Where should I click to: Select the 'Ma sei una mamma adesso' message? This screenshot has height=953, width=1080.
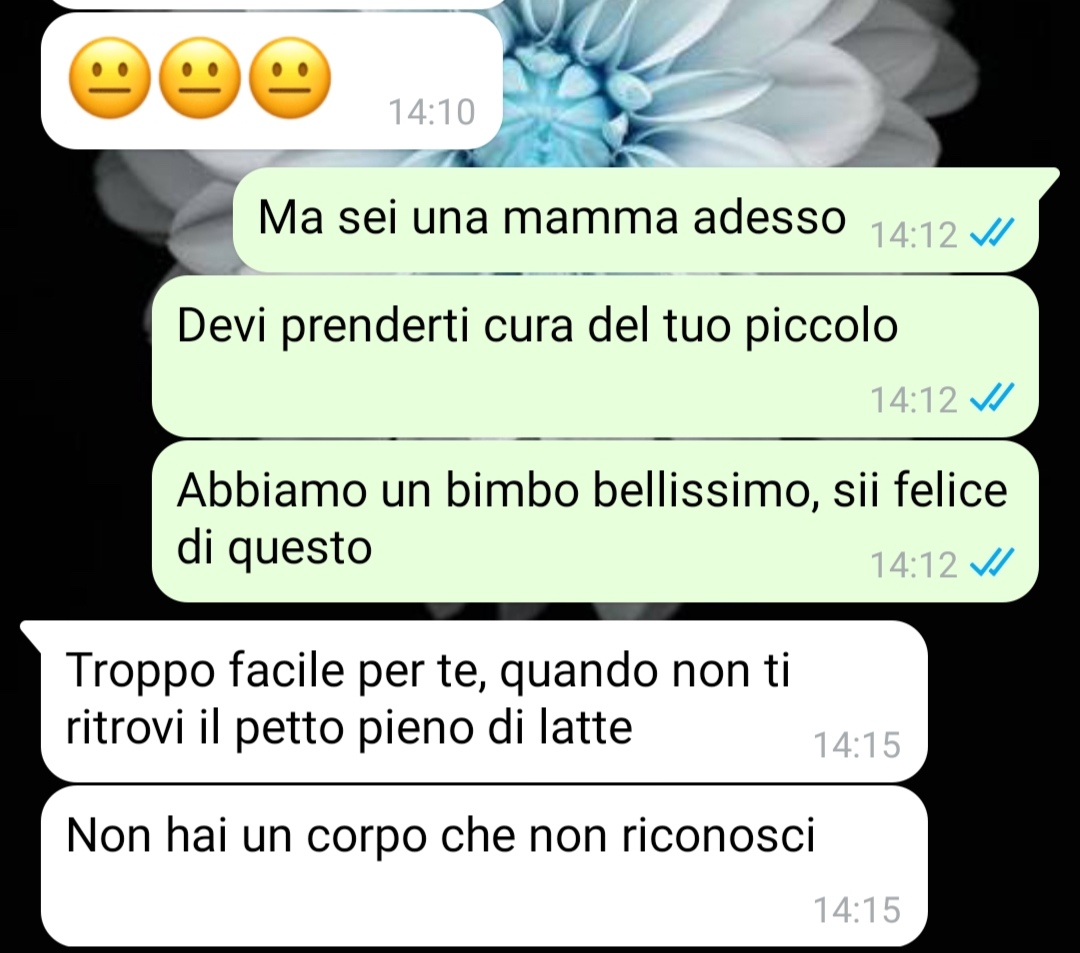point(636,219)
